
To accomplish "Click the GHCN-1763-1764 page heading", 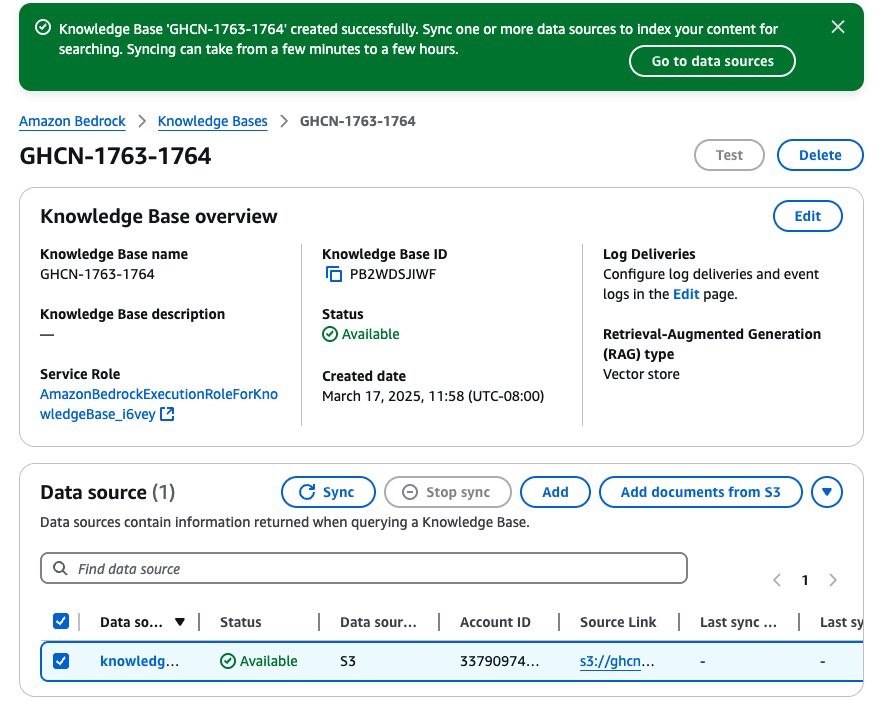I will point(115,156).
